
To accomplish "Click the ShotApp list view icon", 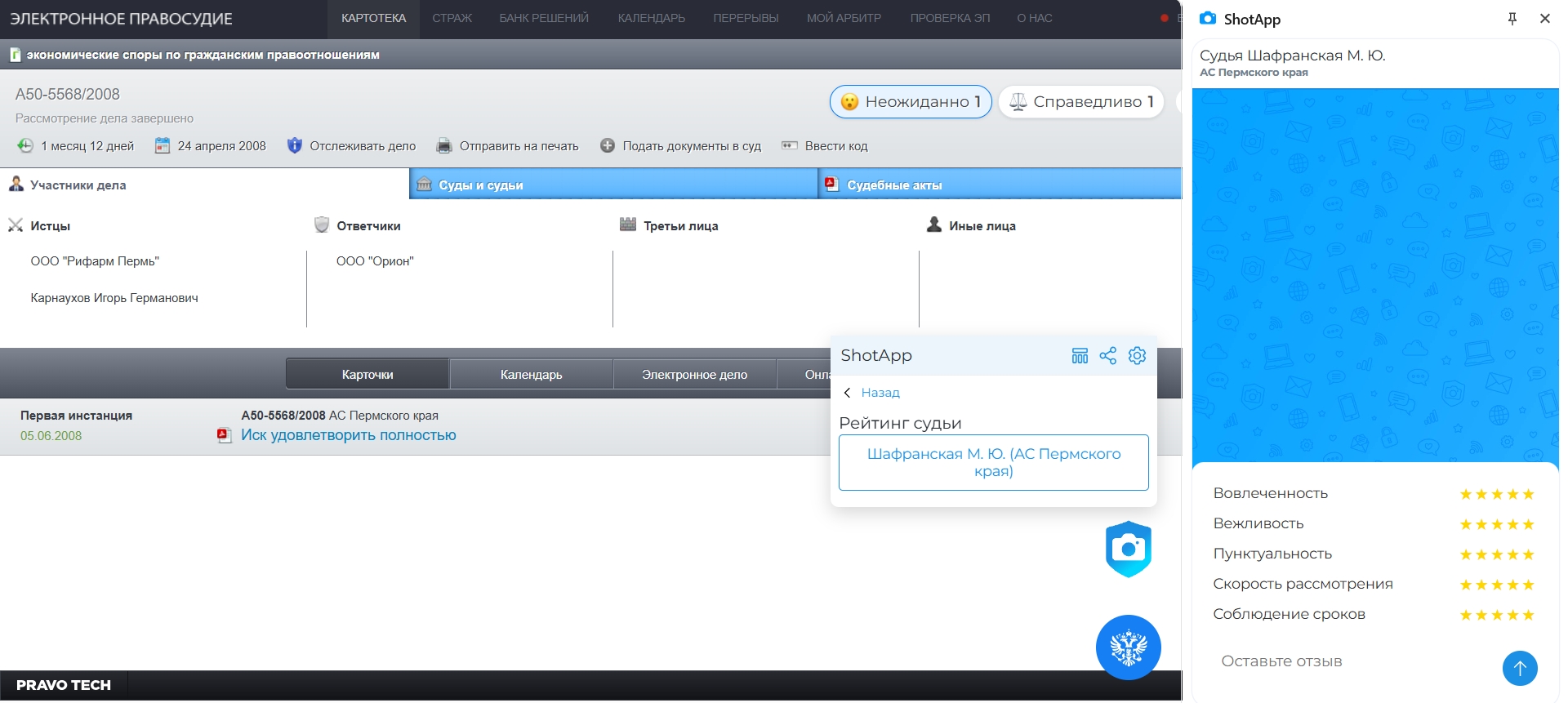I will pyautogui.click(x=1080, y=356).
